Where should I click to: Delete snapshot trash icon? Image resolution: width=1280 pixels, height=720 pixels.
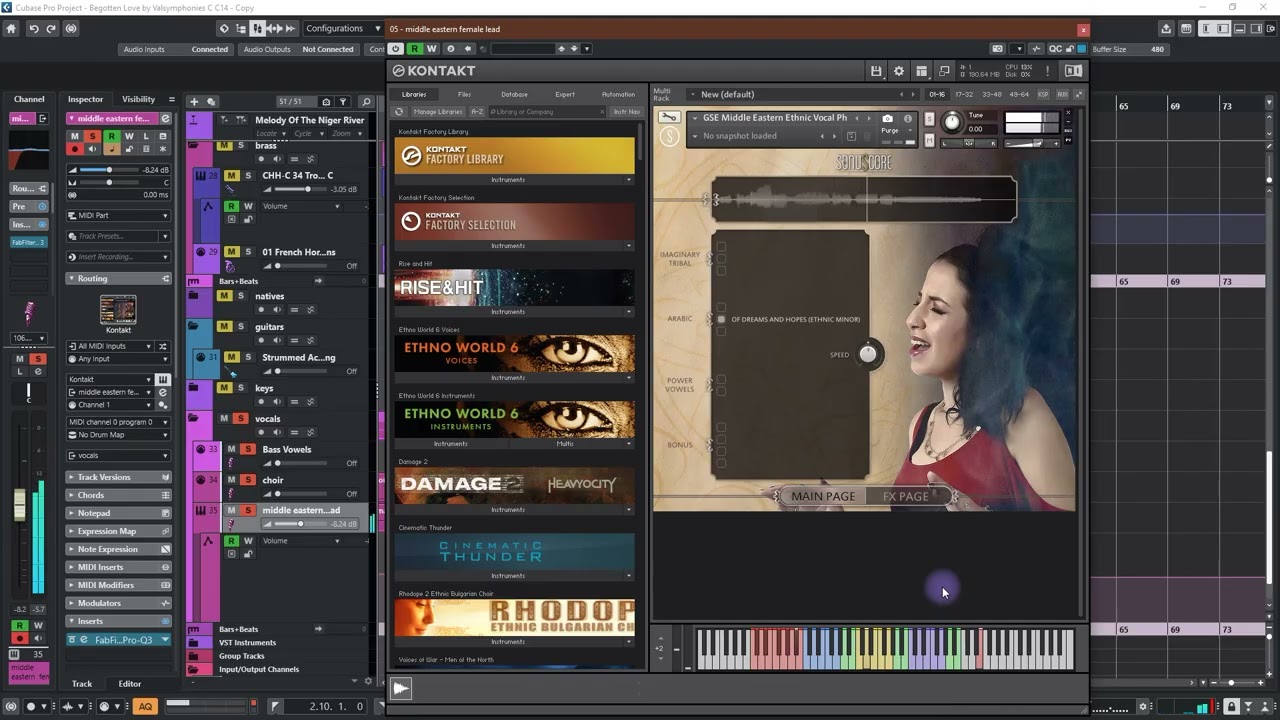pos(869,136)
